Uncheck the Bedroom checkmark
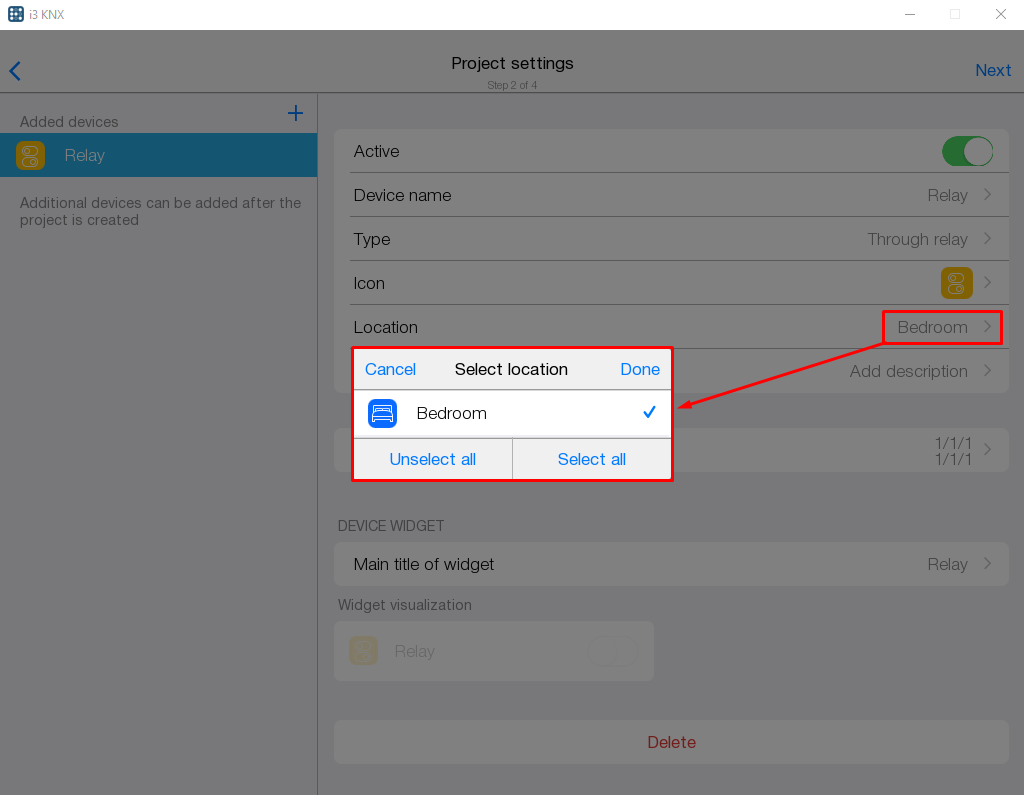Screen dimensions: 1024x795 click(x=650, y=412)
